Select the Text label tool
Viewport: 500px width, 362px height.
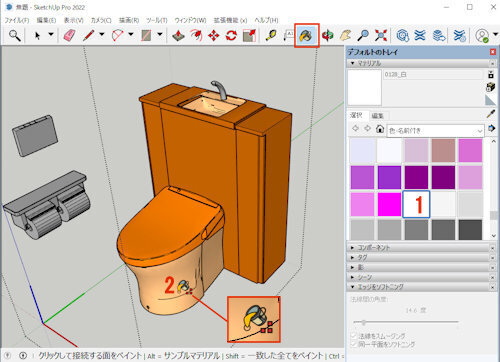(289, 35)
